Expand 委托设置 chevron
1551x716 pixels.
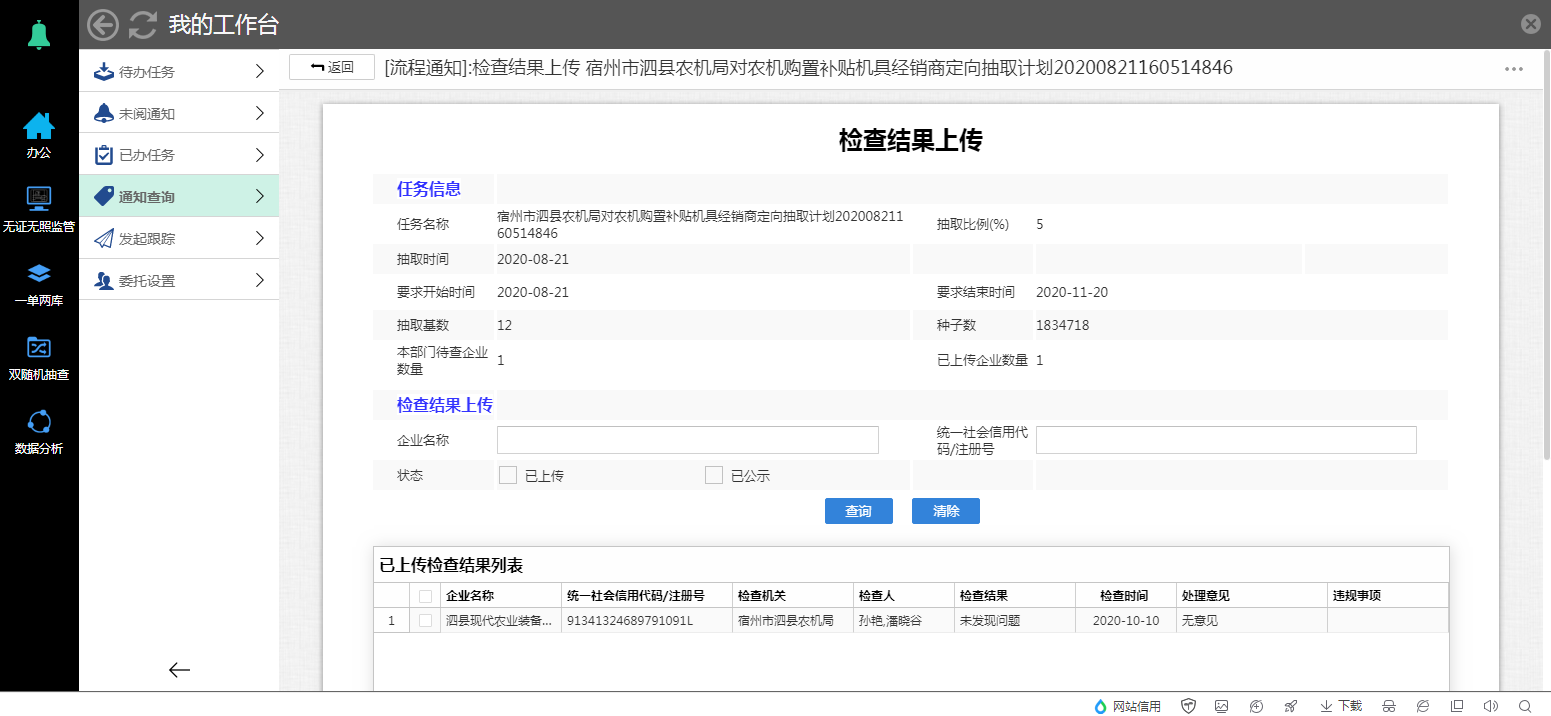pyautogui.click(x=259, y=281)
